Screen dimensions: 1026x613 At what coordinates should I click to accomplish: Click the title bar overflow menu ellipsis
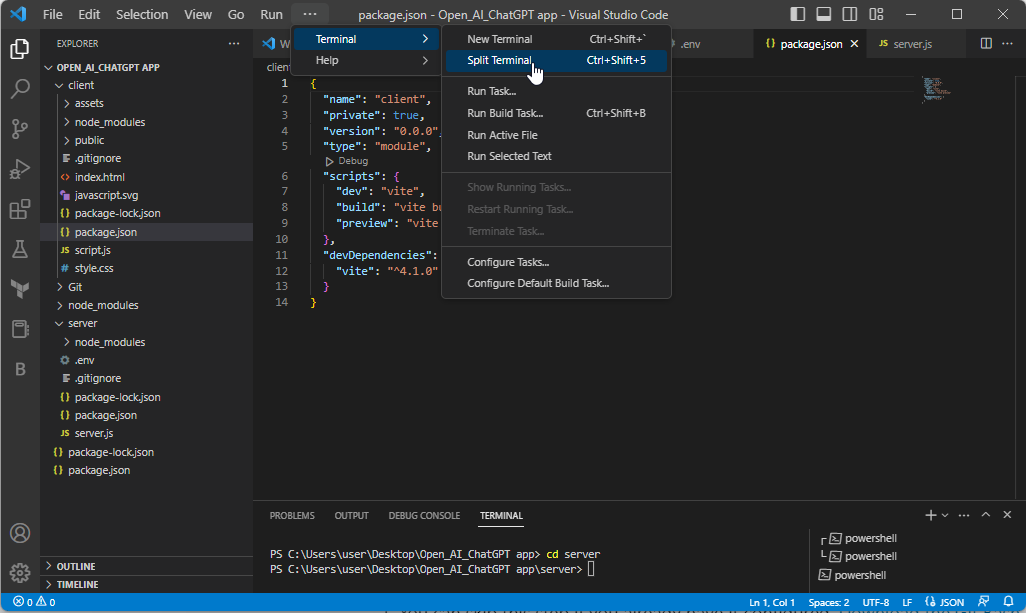click(310, 14)
